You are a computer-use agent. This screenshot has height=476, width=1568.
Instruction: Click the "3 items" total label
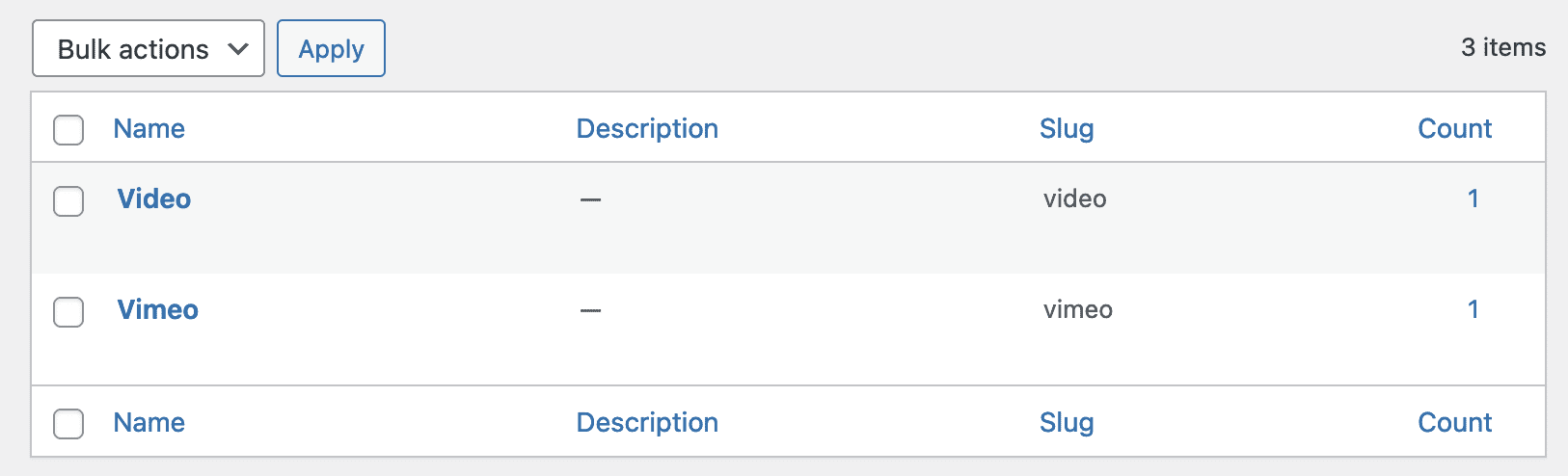coord(1502,48)
